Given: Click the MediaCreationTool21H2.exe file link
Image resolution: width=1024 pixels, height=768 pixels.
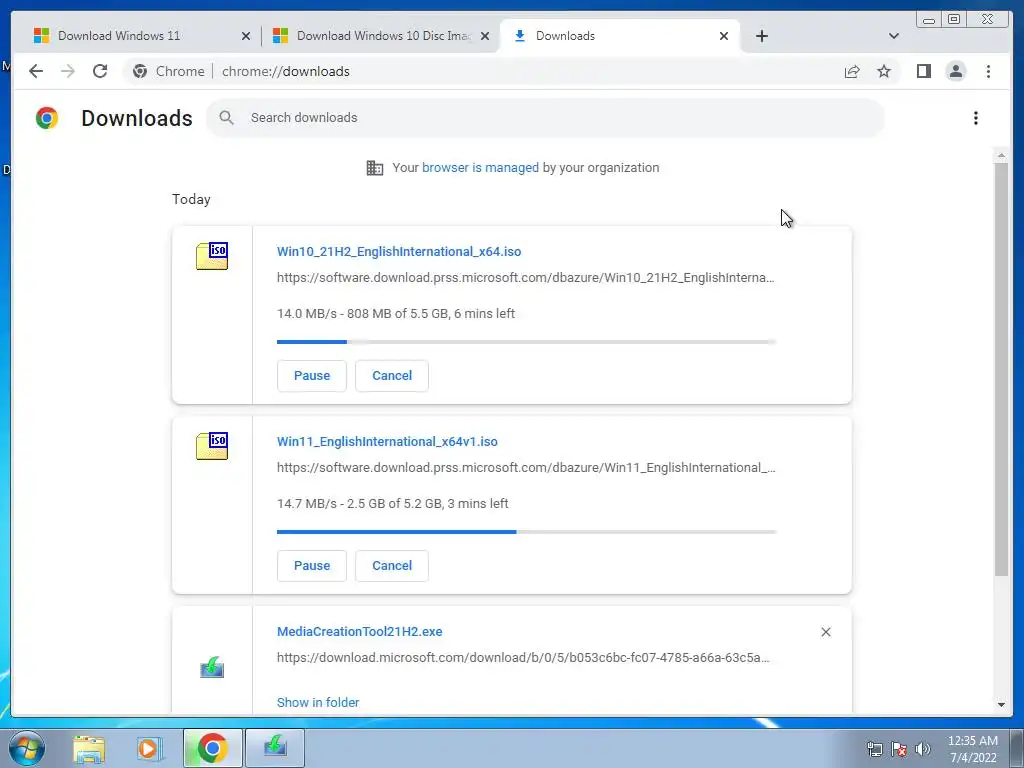Looking at the screenshot, I should (x=359, y=632).
